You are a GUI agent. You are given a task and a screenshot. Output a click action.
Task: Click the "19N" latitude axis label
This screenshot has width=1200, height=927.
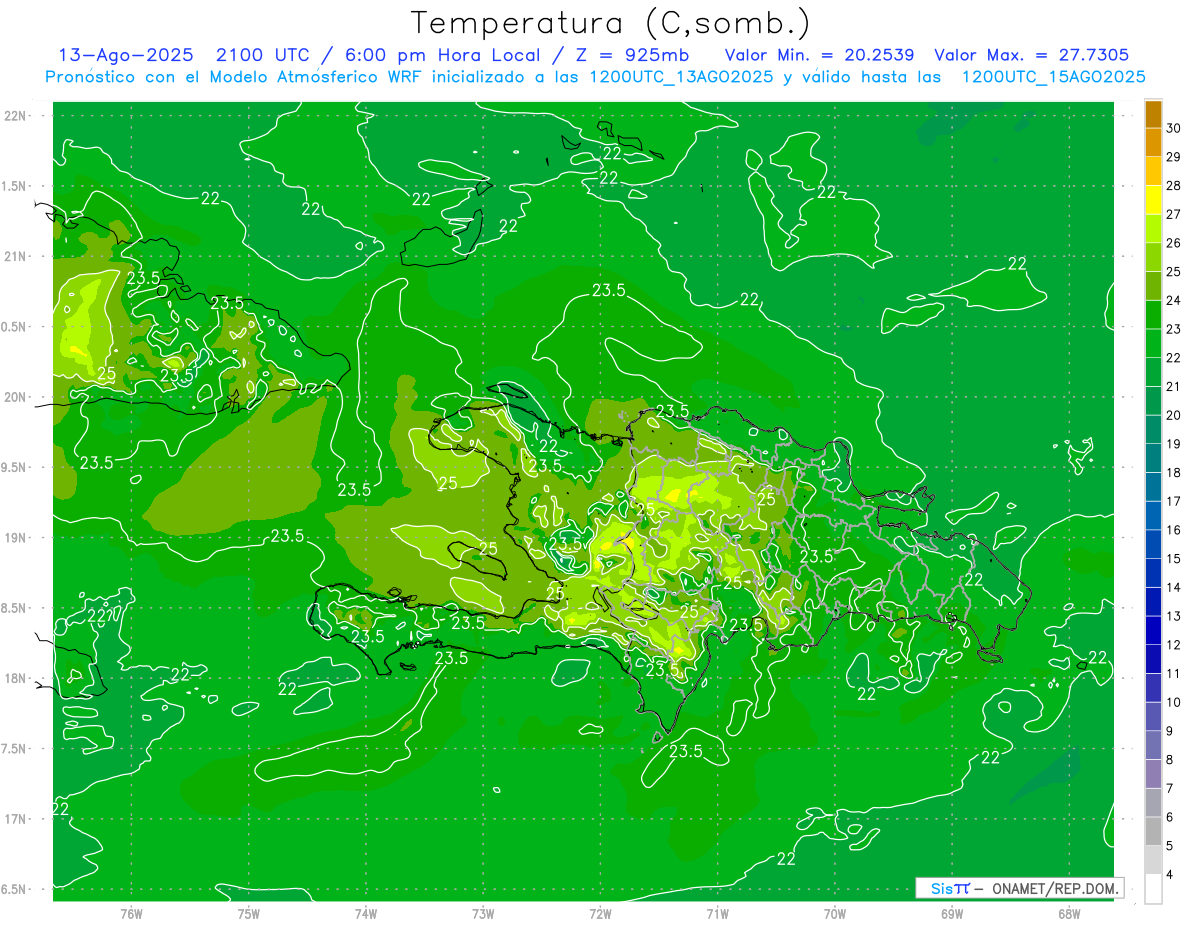(x=17, y=537)
